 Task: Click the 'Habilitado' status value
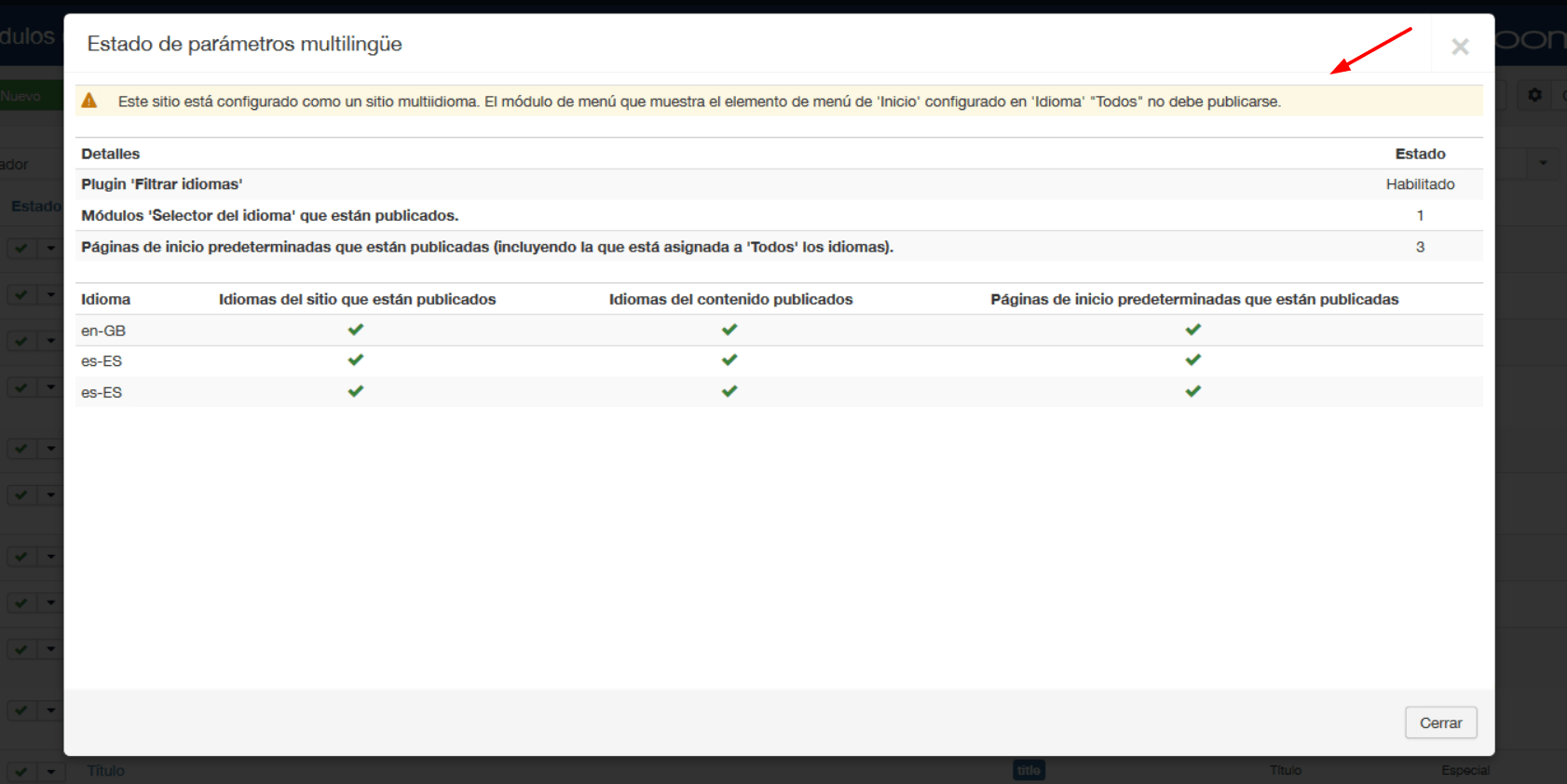click(x=1420, y=184)
